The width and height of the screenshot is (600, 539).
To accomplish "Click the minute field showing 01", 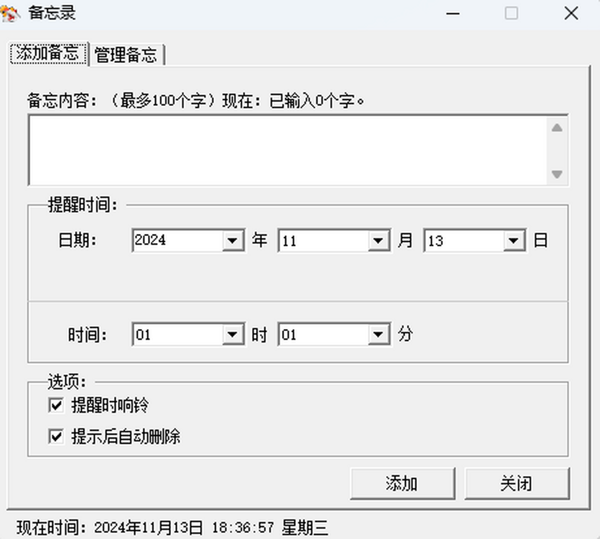I will [324, 335].
